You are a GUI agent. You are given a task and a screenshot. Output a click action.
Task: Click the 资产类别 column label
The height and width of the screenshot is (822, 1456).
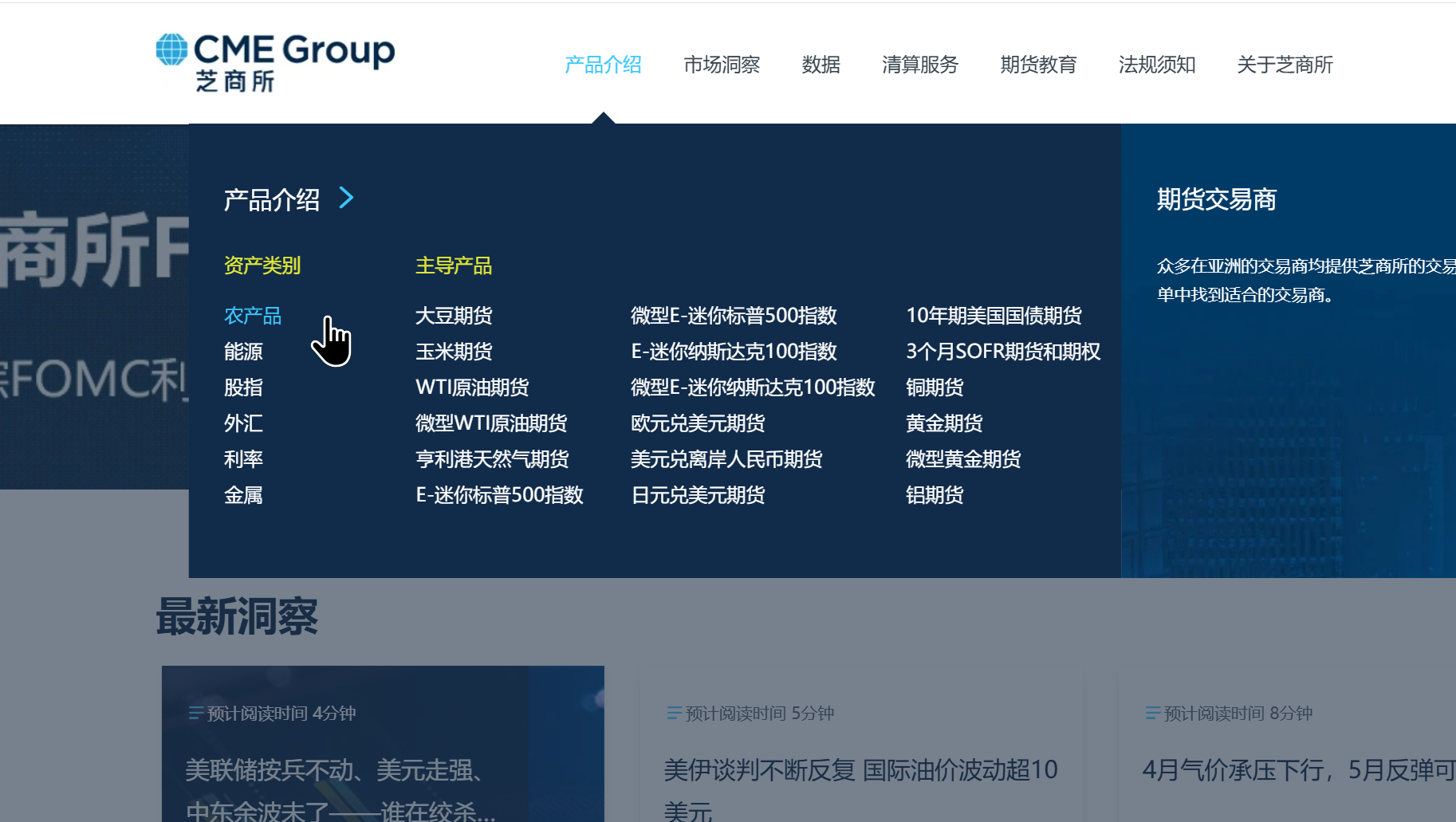point(262,265)
